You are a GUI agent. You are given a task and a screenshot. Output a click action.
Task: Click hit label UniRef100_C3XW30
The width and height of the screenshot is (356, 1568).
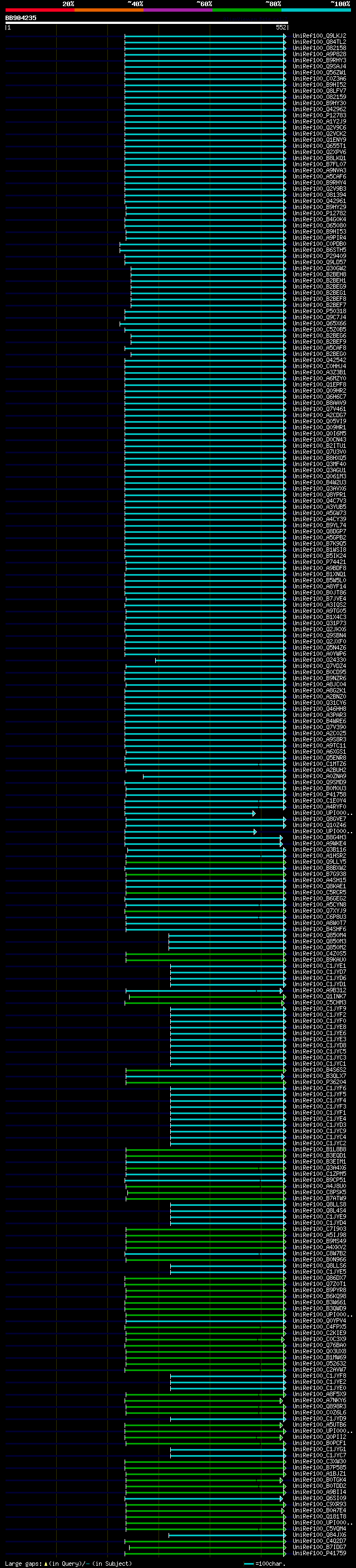[x=319, y=1461]
